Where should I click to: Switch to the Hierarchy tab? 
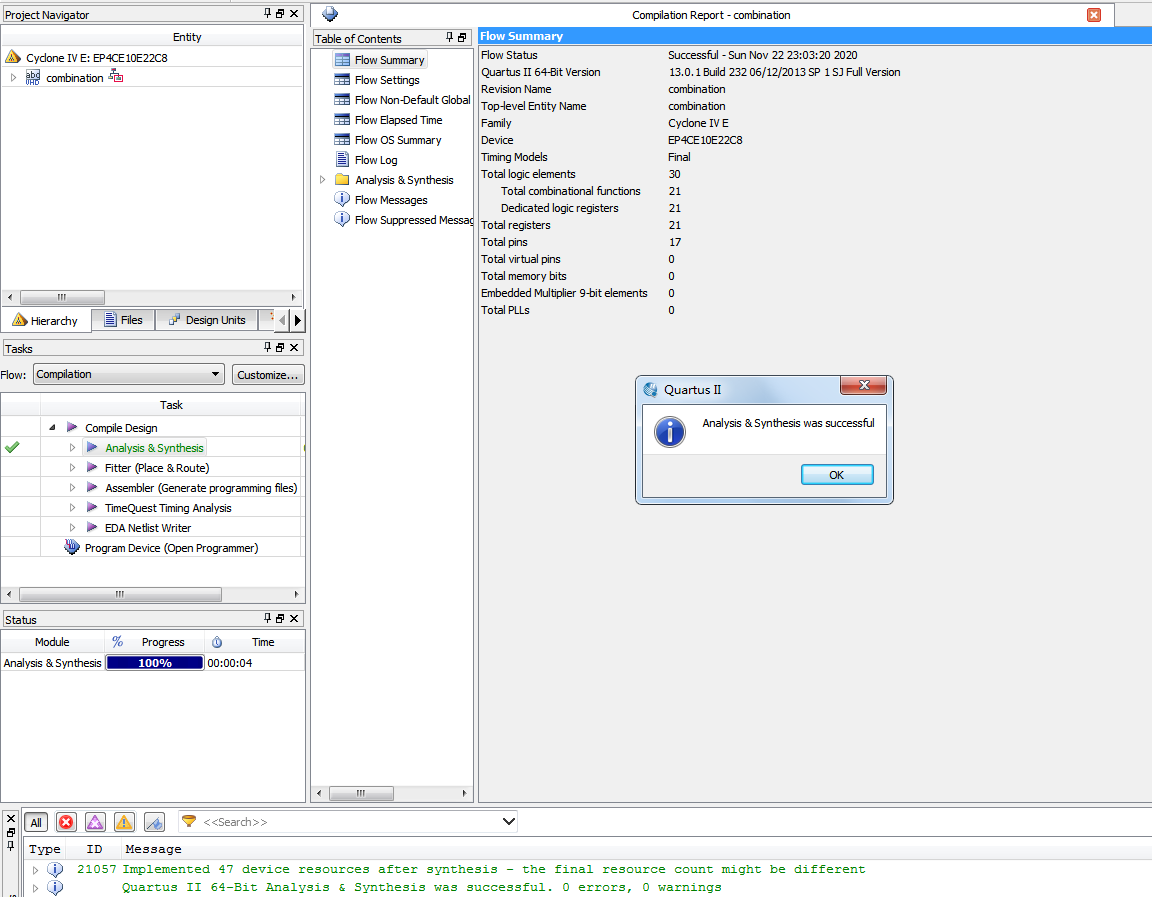tap(46, 320)
